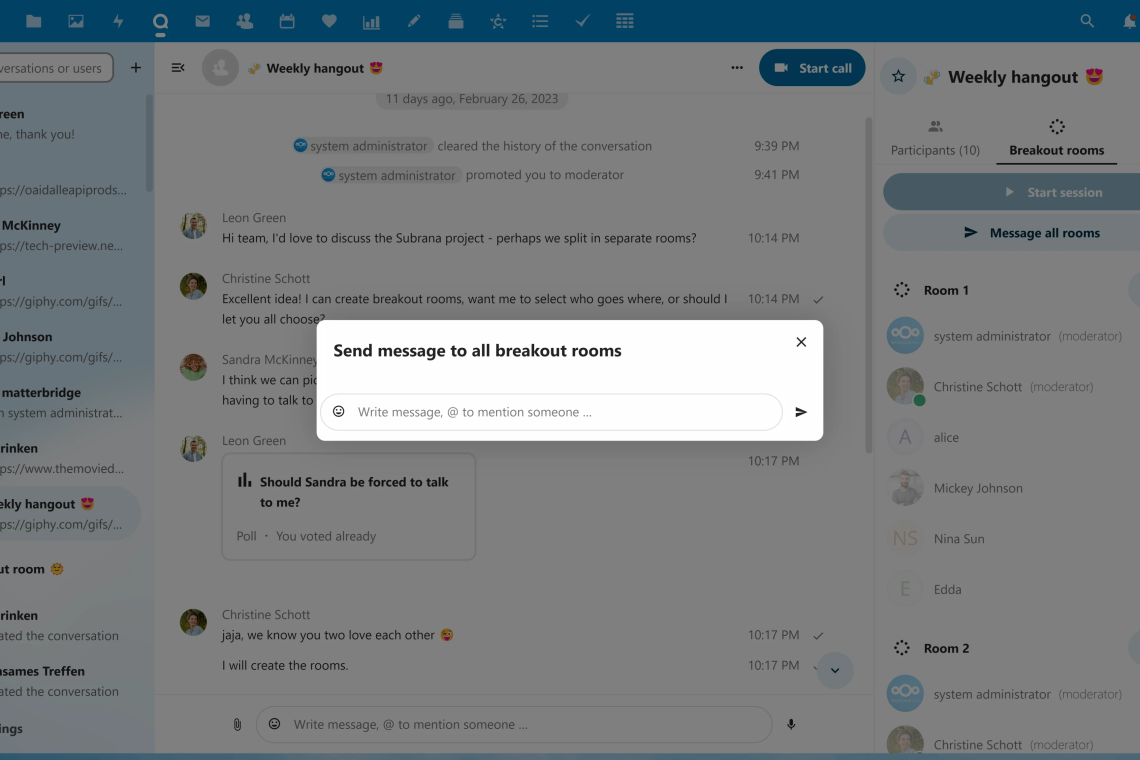Collapse the conversation list sidebar
This screenshot has width=1140, height=760.
tap(178, 68)
